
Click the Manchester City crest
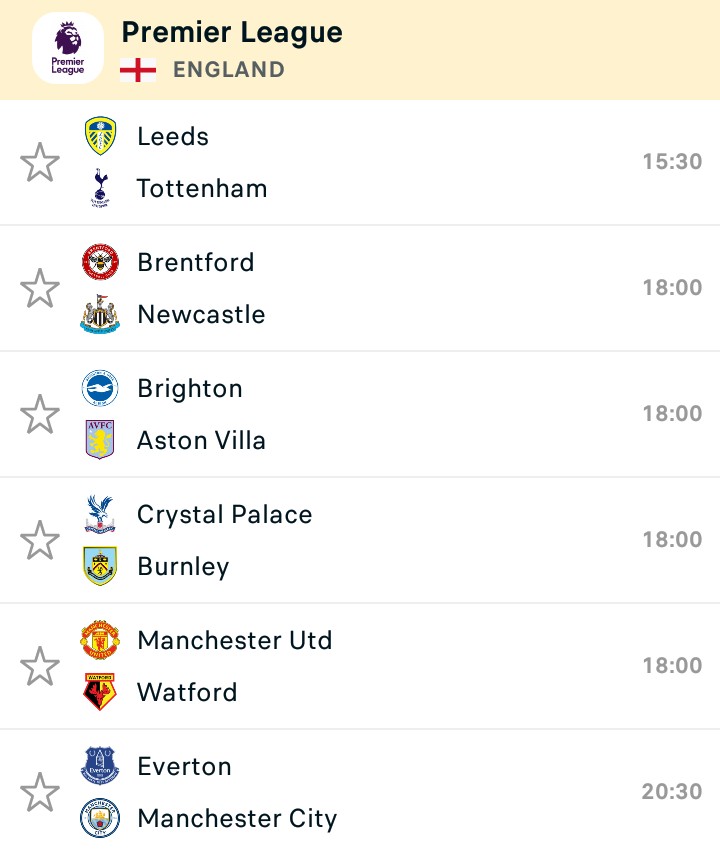click(x=100, y=818)
